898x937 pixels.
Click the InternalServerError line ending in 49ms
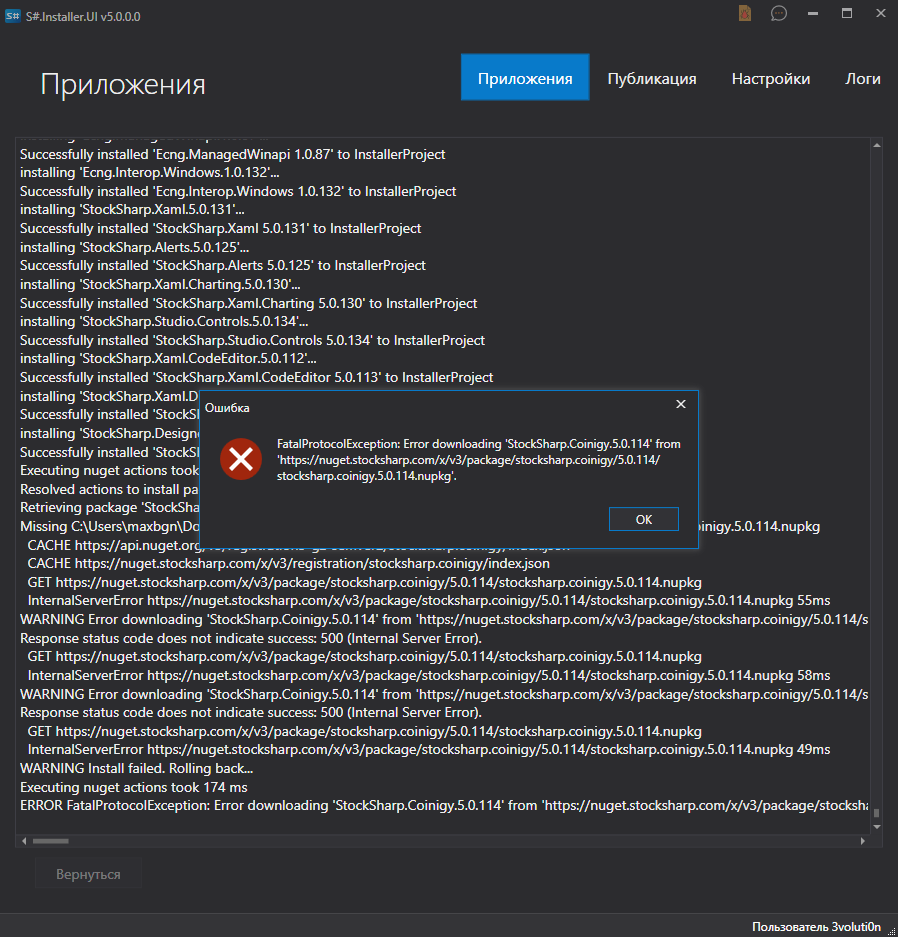pos(429,749)
